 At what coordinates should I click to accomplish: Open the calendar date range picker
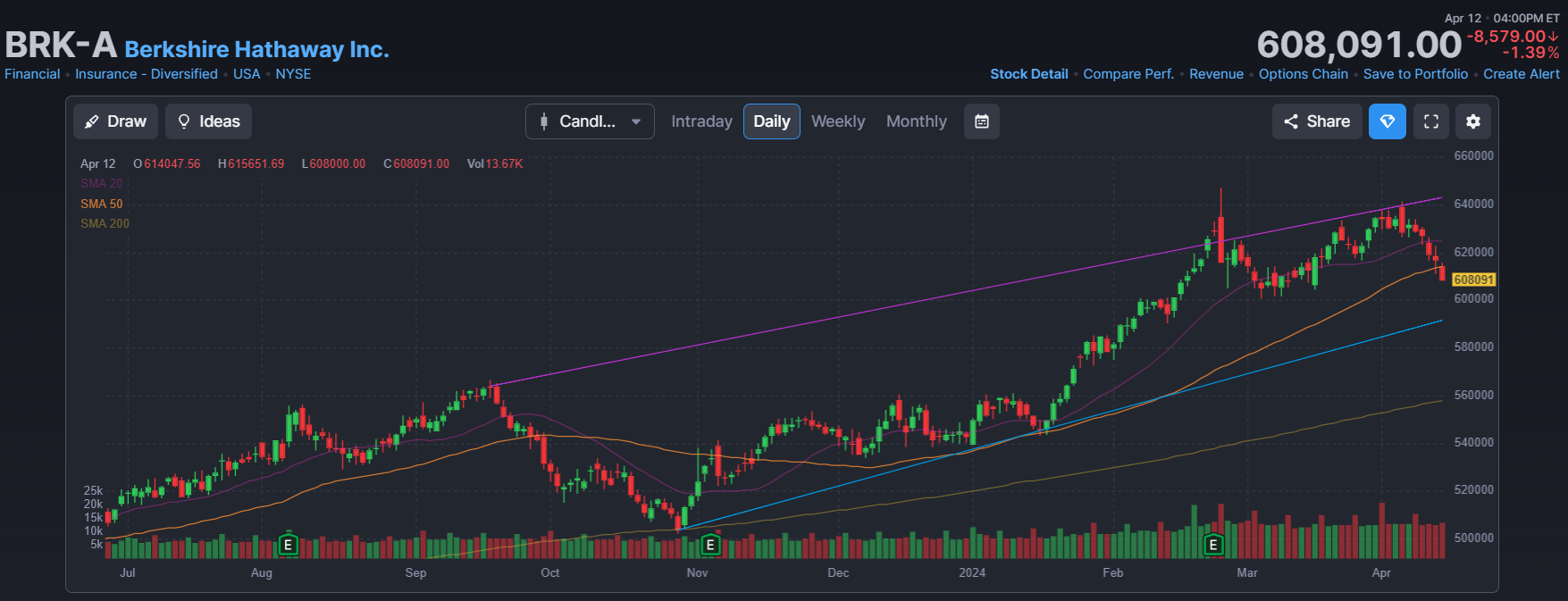[x=982, y=121]
